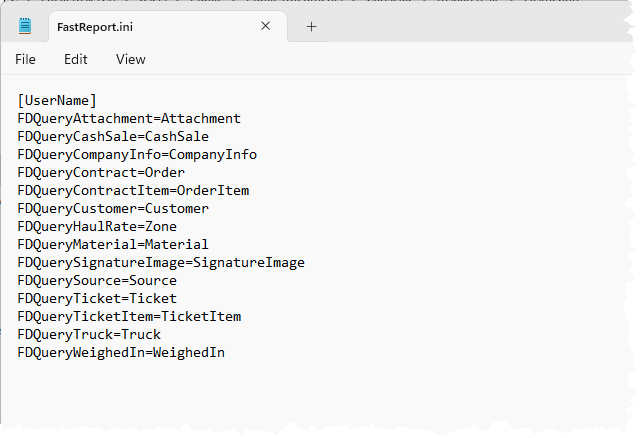Open the View menu
Viewport: 640px width, 438px height.
[x=130, y=59]
